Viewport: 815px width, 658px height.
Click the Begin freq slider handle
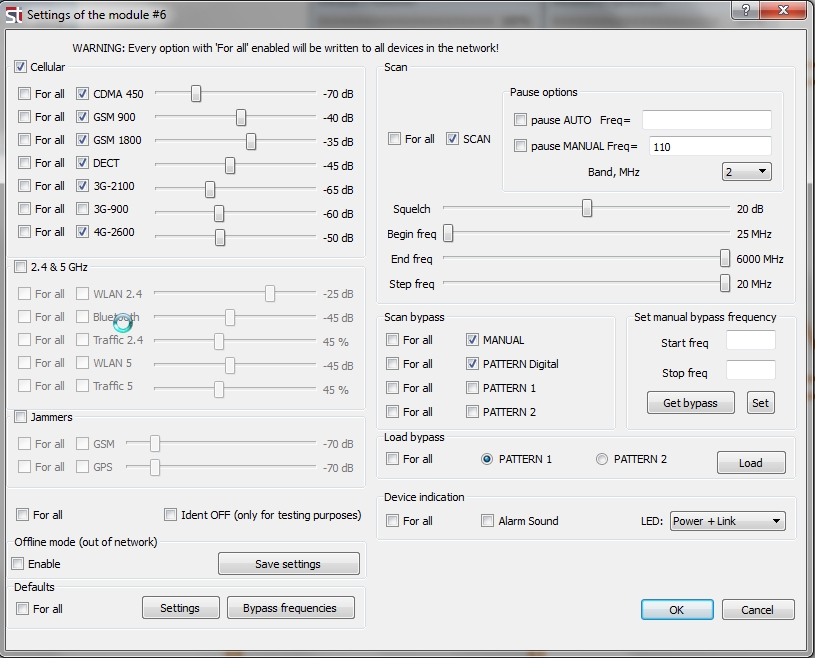(x=448, y=233)
